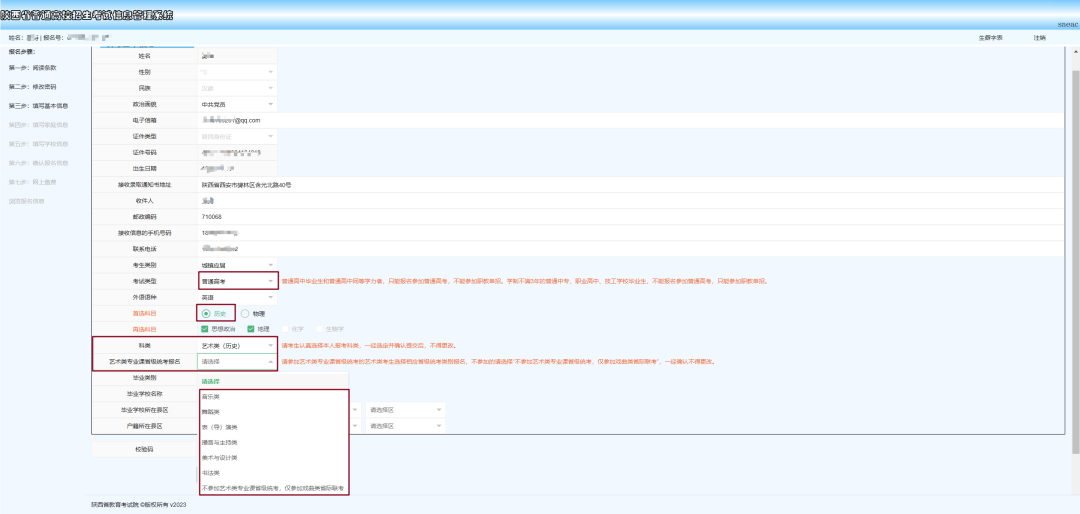Uncheck the 思想政治 checkbox

tap(205, 328)
